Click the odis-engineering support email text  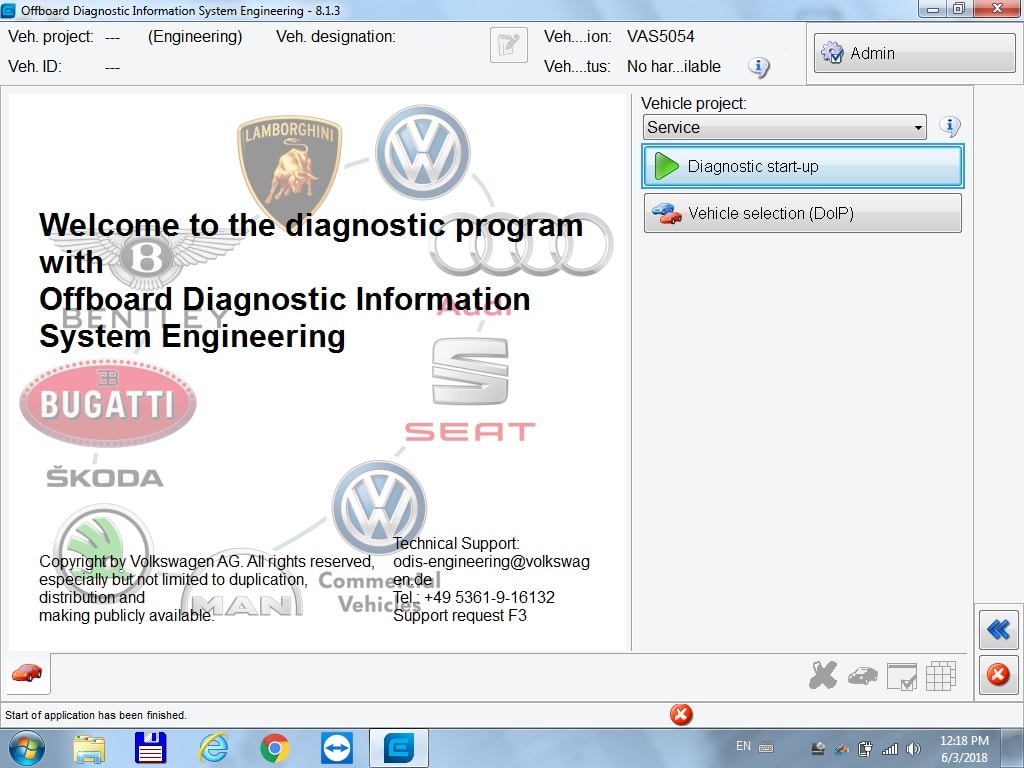click(491, 570)
